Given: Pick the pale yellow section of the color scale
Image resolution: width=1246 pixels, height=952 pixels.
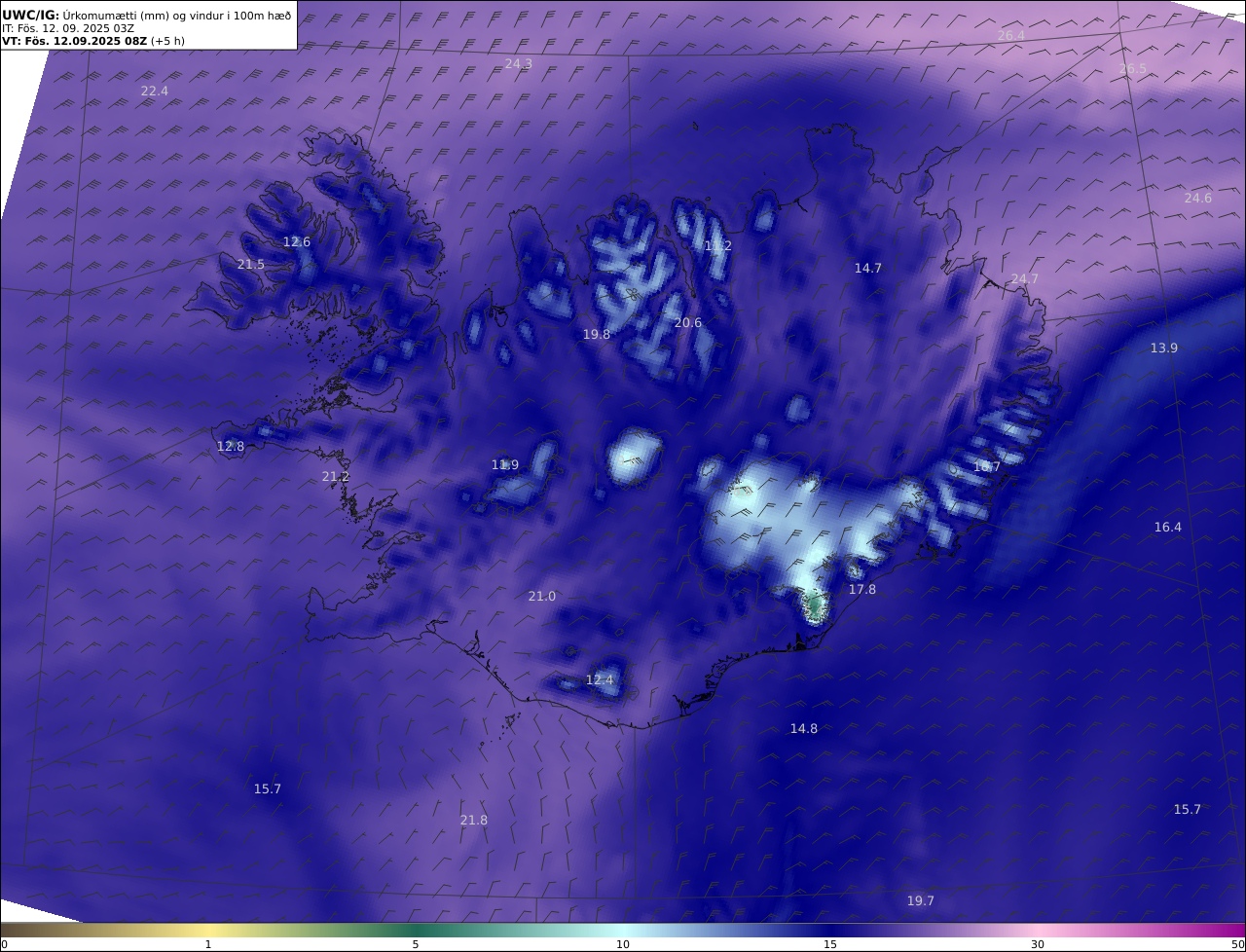Looking at the screenshot, I should [208, 930].
